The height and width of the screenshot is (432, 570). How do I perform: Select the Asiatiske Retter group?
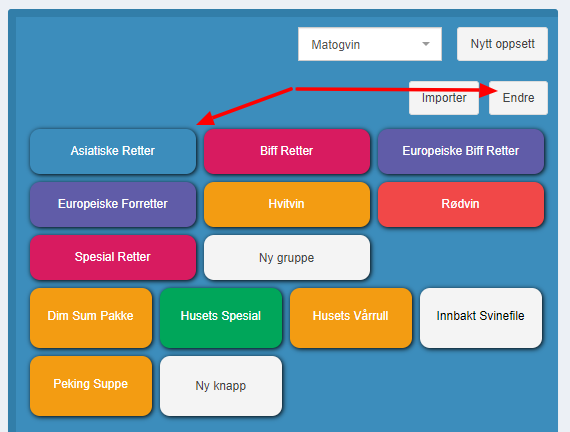point(113,151)
